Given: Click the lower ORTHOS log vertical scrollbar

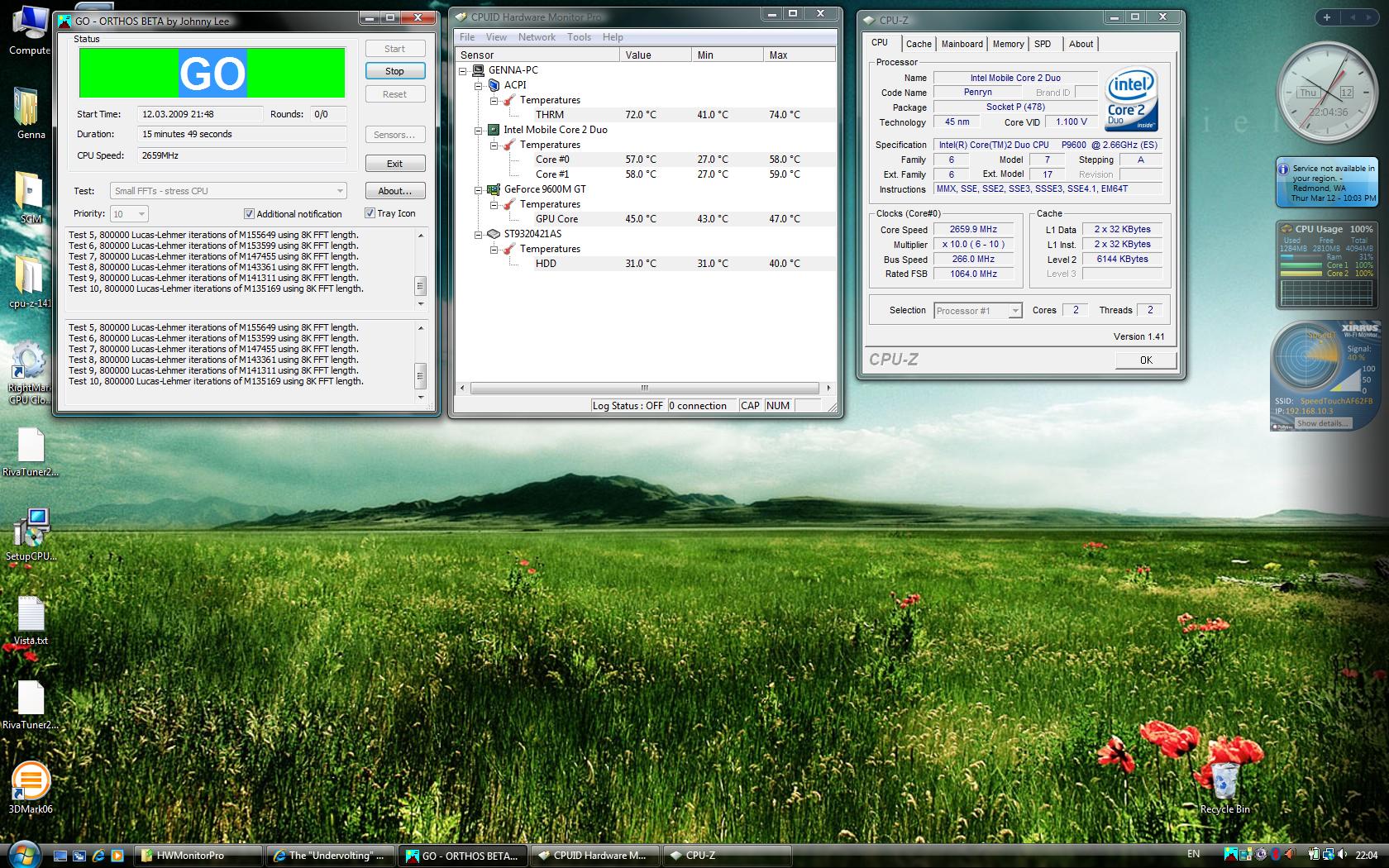Looking at the screenshot, I should (x=421, y=362).
